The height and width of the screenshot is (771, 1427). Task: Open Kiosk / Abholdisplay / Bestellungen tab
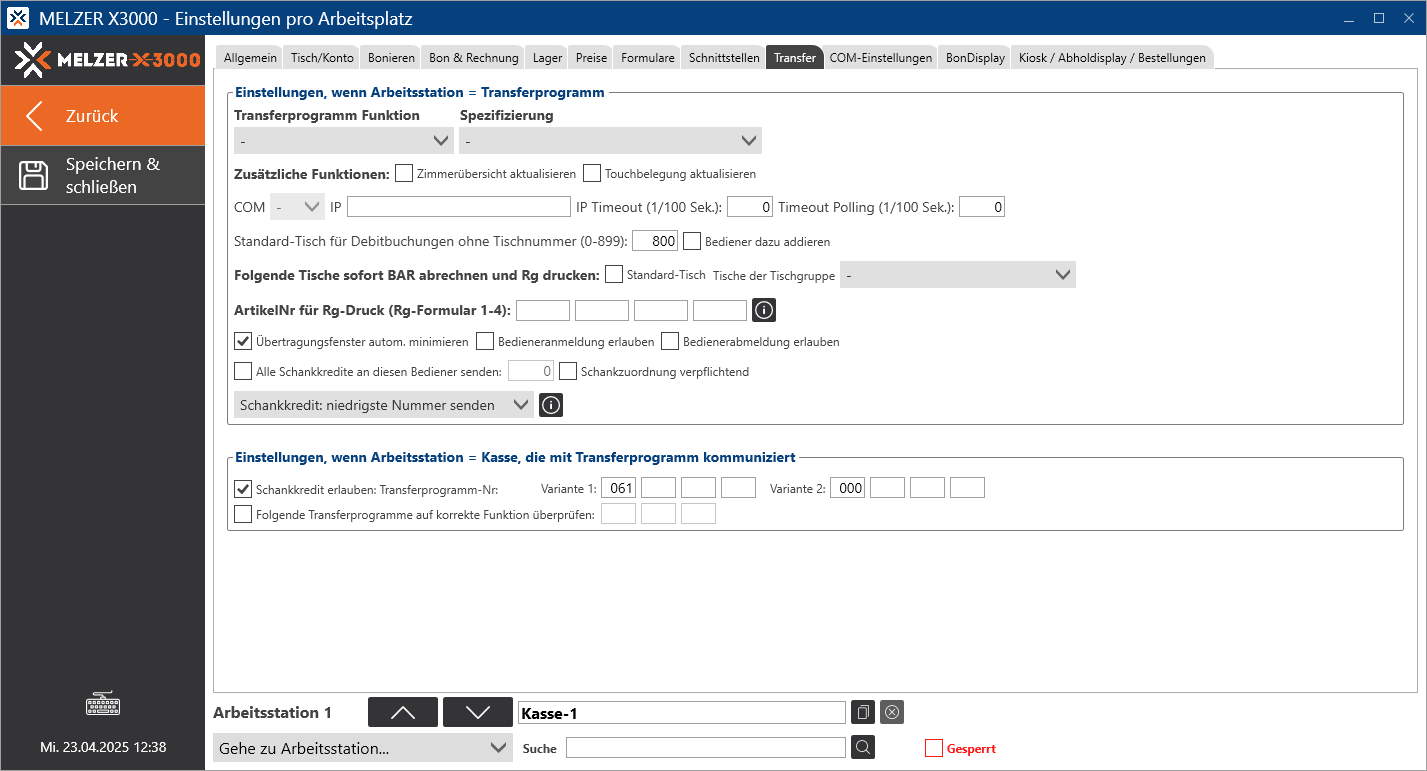[1112, 58]
